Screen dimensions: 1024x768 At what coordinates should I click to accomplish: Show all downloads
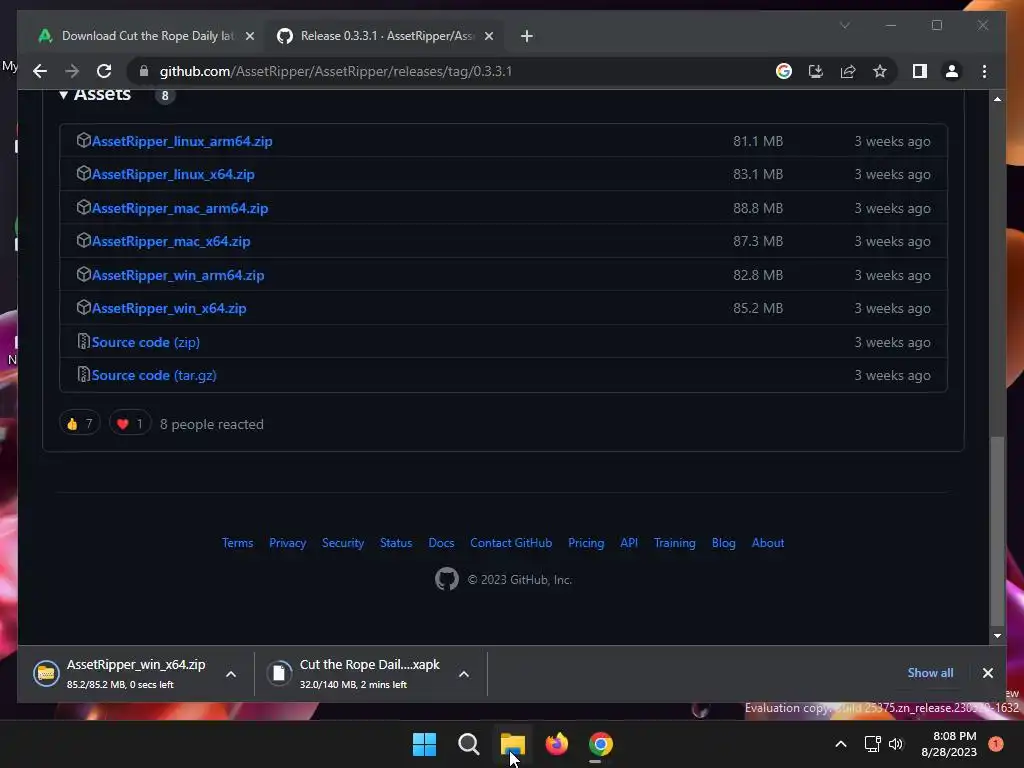pos(930,673)
